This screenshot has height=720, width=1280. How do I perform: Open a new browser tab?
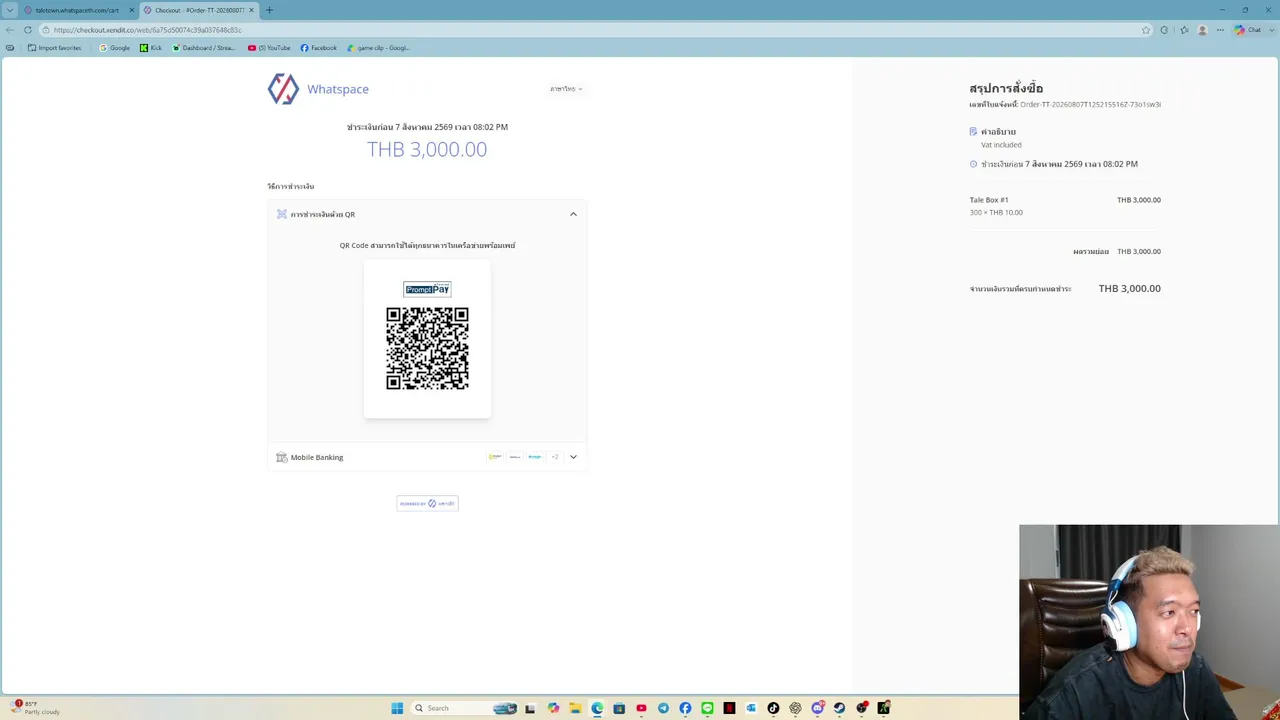click(x=269, y=10)
